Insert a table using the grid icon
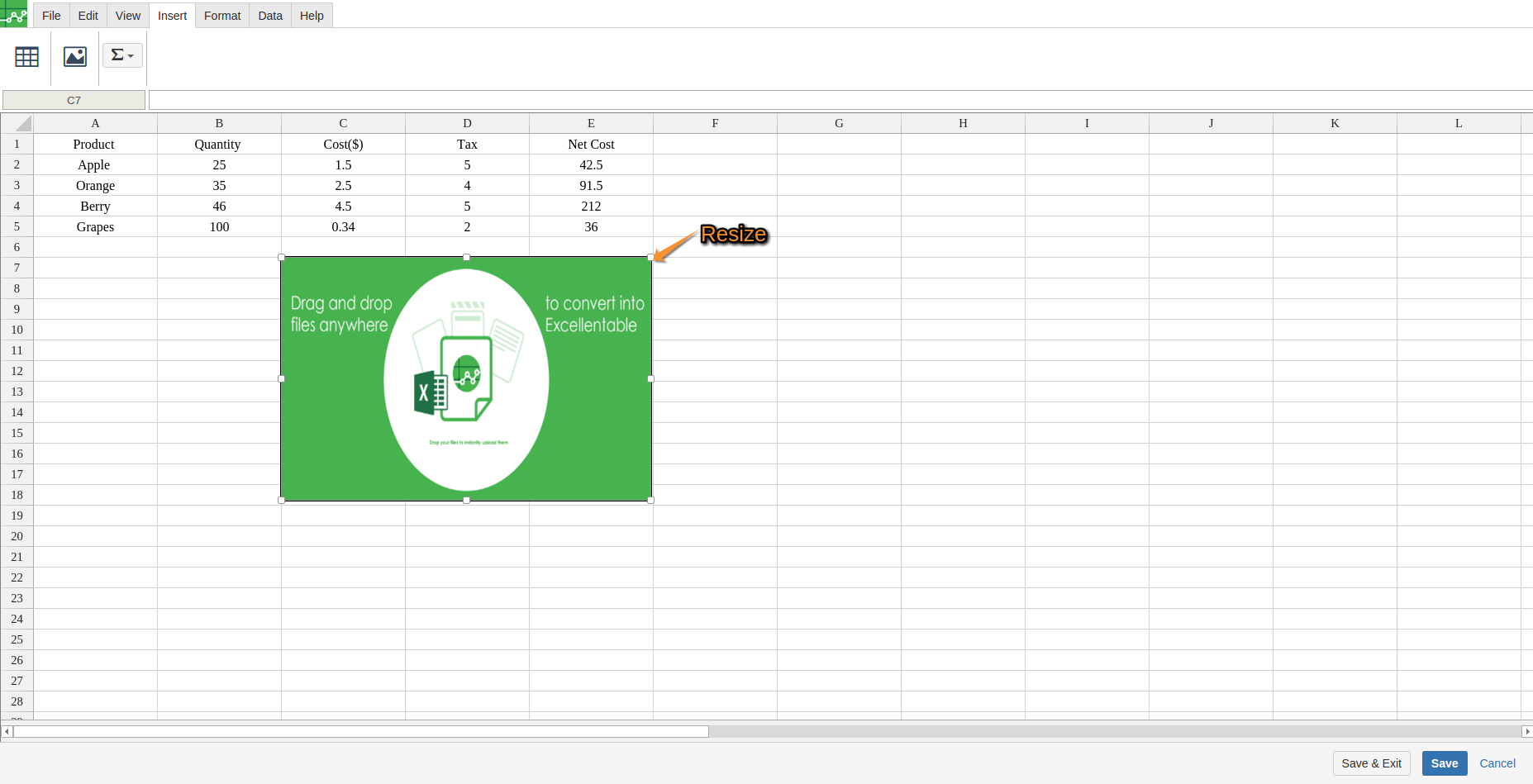 pyautogui.click(x=26, y=56)
